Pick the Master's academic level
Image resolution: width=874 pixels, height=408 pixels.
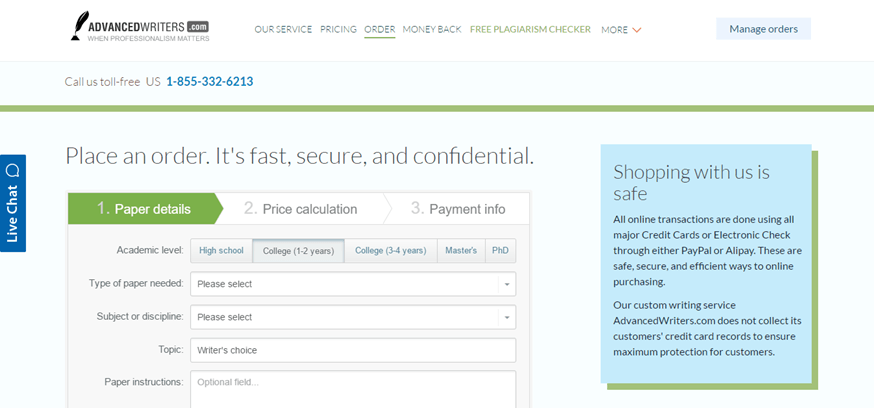point(461,251)
